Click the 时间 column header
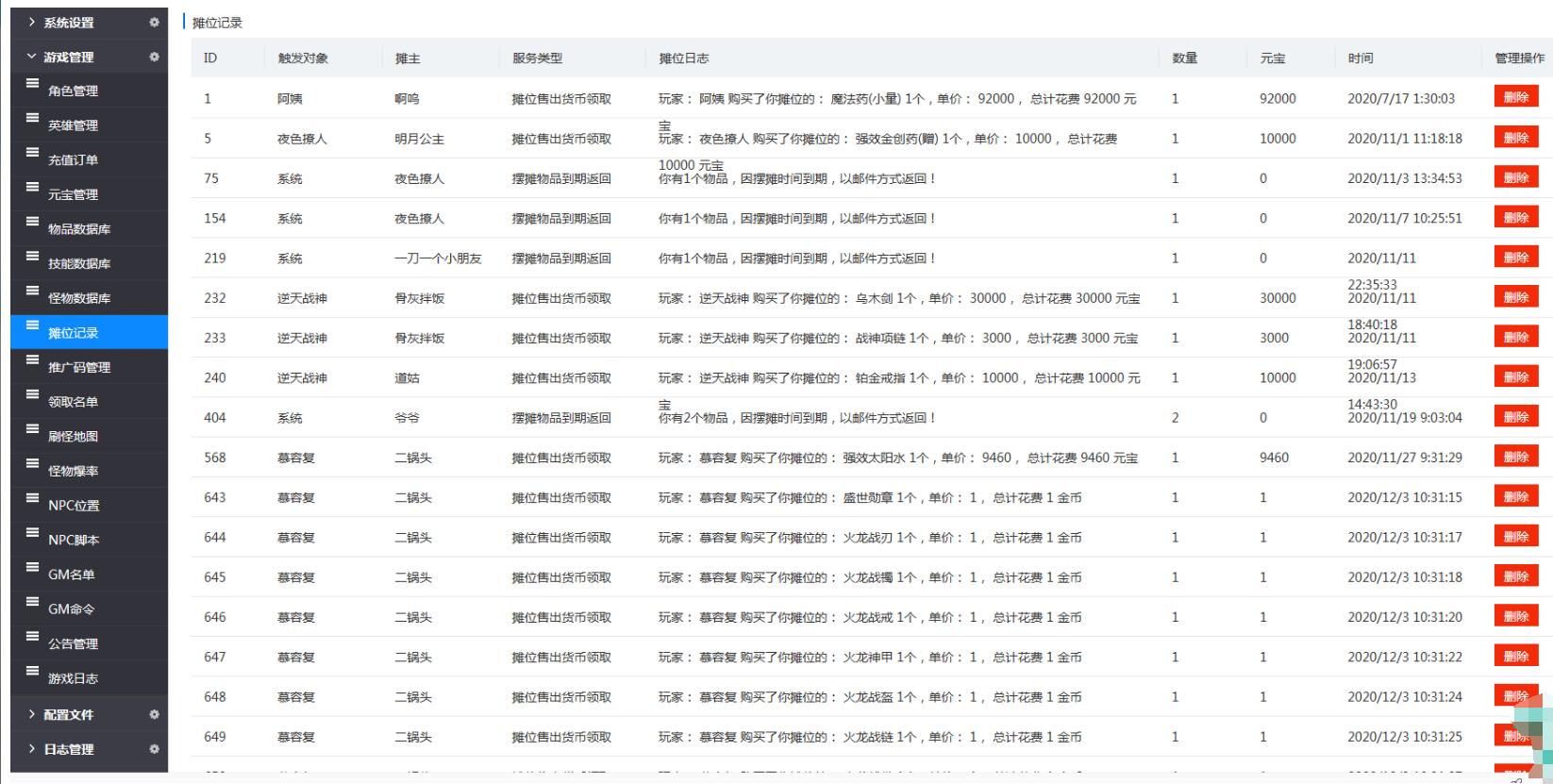The image size is (1553, 784). click(x=1361, y=58)
